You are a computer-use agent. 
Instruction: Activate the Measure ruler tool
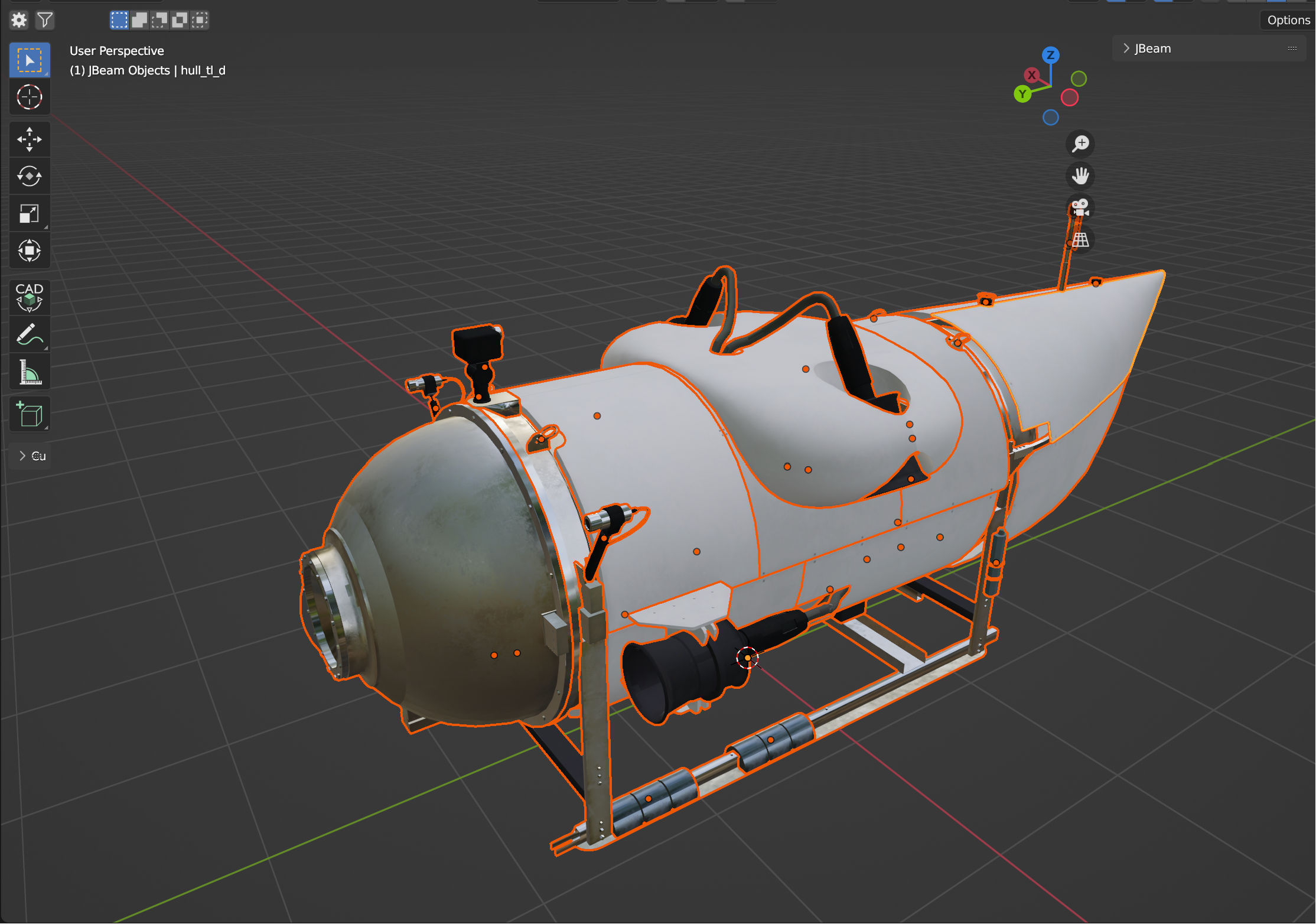click(x=30, y=372)
